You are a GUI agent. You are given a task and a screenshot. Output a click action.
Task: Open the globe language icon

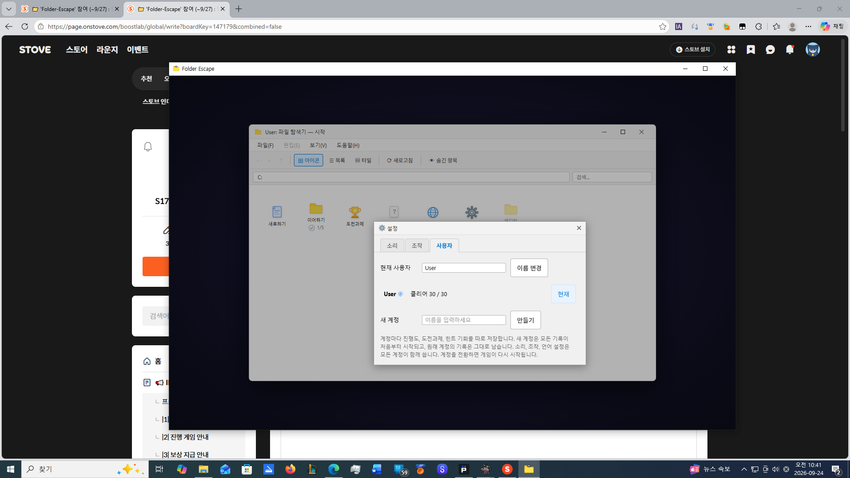[x=433, y=212]
